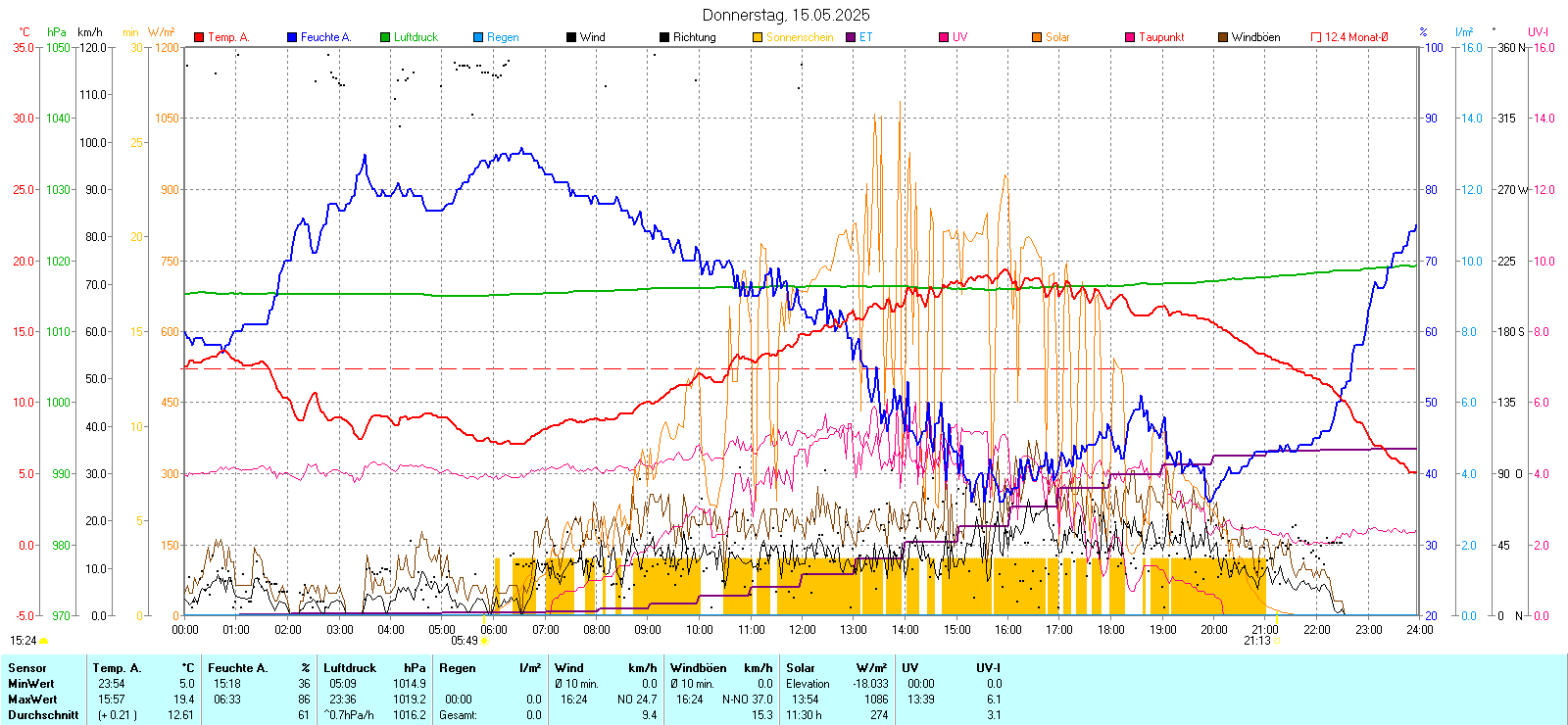The height and width of the screenshot is (725, 1568).
Task: Click the 12:00 time axis label
Action: tap(803, 630)
